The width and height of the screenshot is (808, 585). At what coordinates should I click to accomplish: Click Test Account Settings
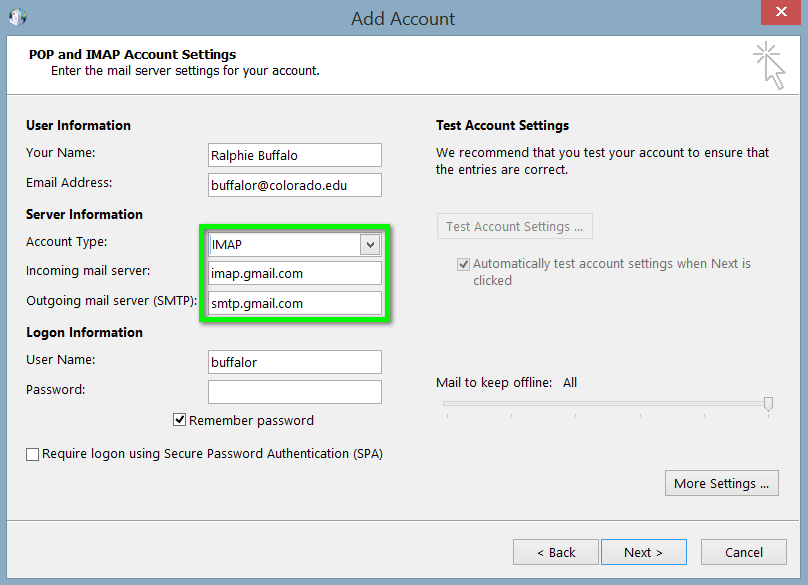514,226
